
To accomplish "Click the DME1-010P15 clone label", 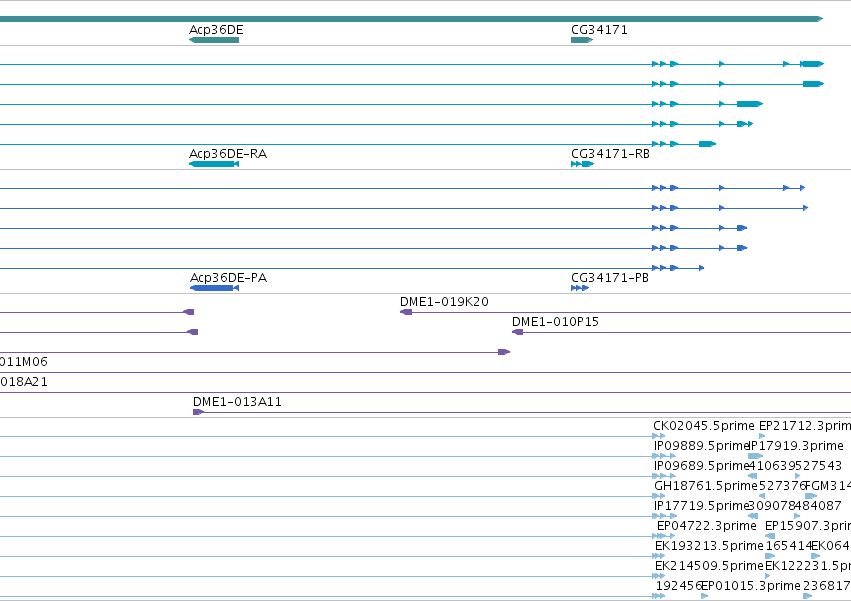I will coord(555,322).
